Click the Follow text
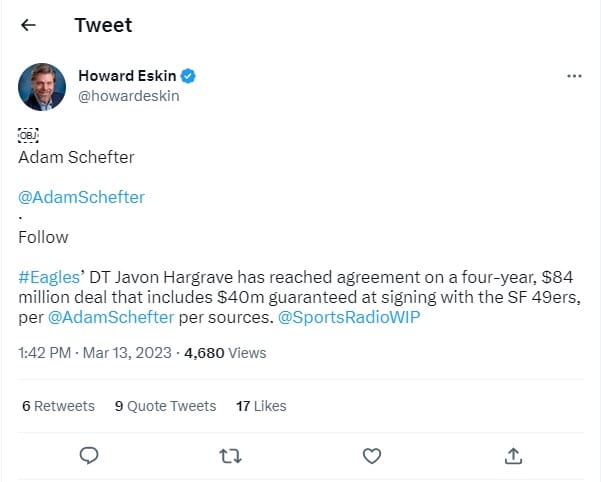 pyautogui.click(x=43, y=237)
